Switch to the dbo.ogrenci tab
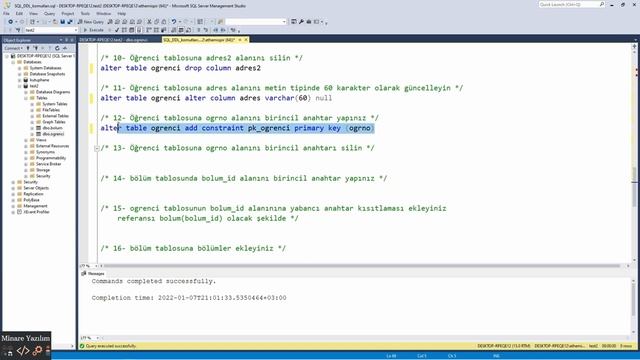 point(114,40)
